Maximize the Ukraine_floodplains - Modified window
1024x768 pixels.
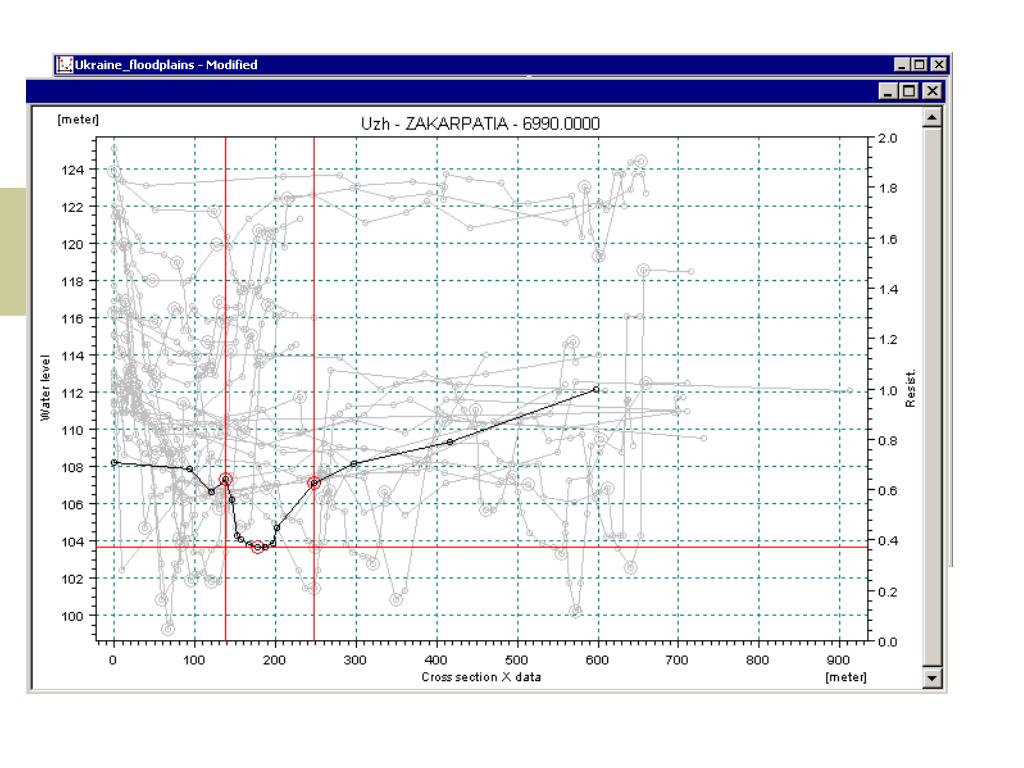click(919, 65)
